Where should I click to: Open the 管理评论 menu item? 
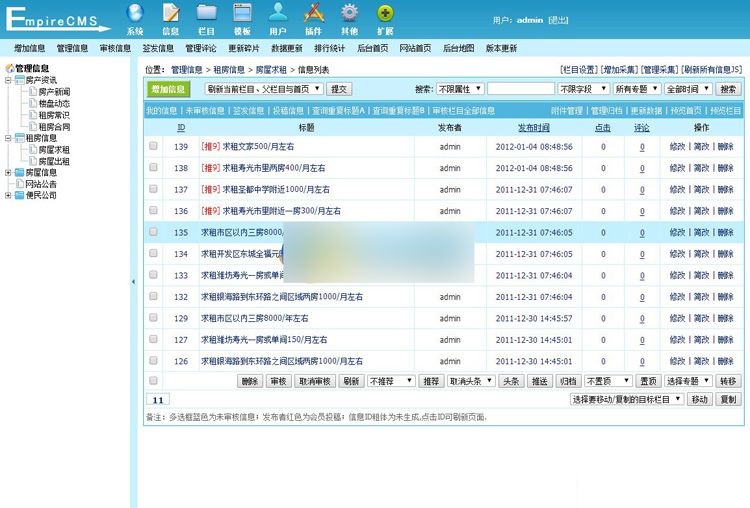(x=201, y=48)
